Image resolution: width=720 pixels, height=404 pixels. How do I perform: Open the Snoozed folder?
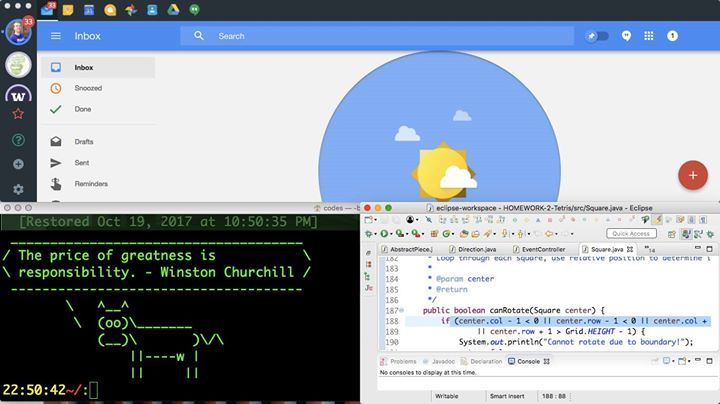(98, 88)
